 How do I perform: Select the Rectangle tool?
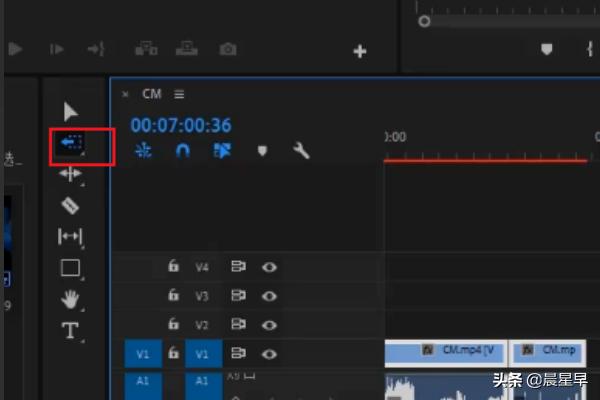coord(70,267)
